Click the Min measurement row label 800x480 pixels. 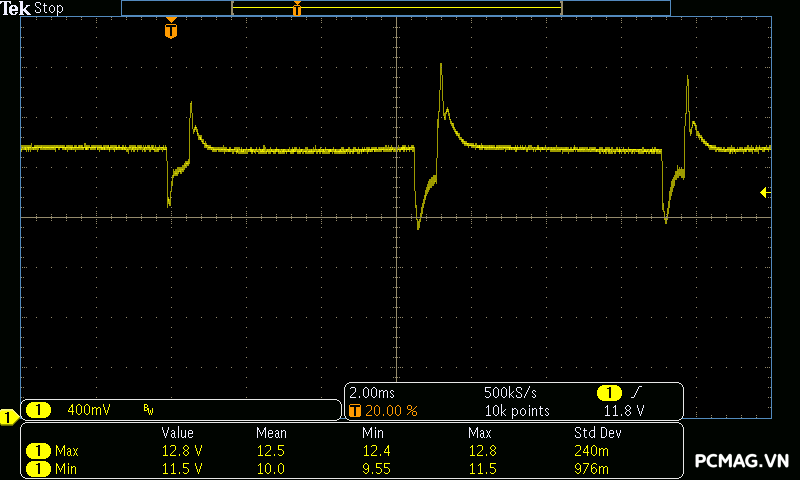pyautogui.click(x=66, y=468)
